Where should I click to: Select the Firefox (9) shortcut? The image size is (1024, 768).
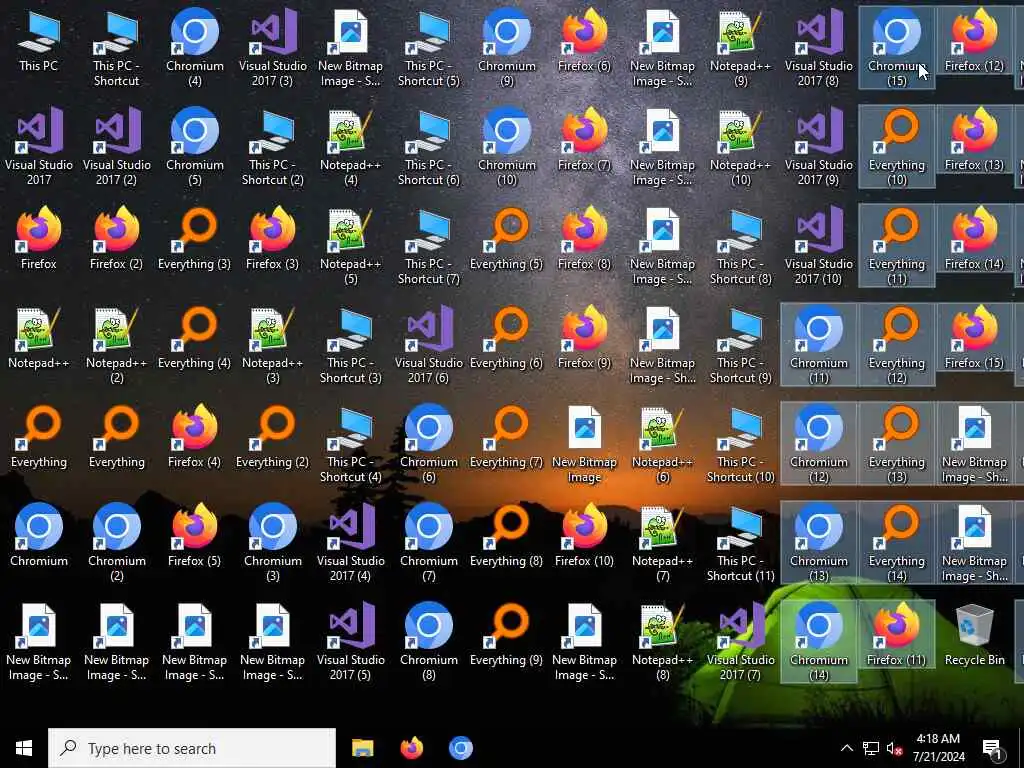pos(584,338)
